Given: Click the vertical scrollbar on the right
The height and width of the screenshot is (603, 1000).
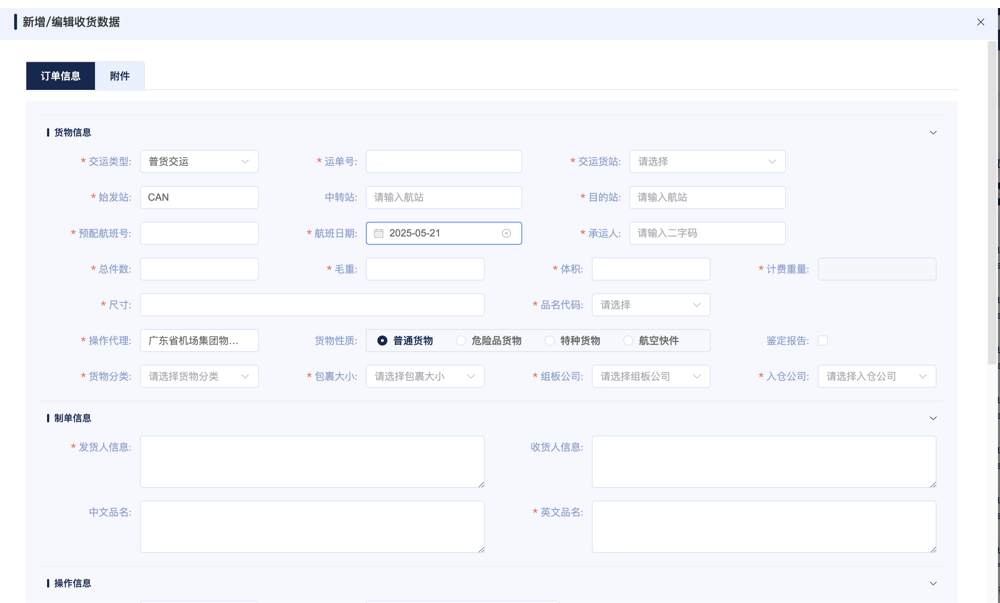Looking at the screenshot, I should coord(992,200).
